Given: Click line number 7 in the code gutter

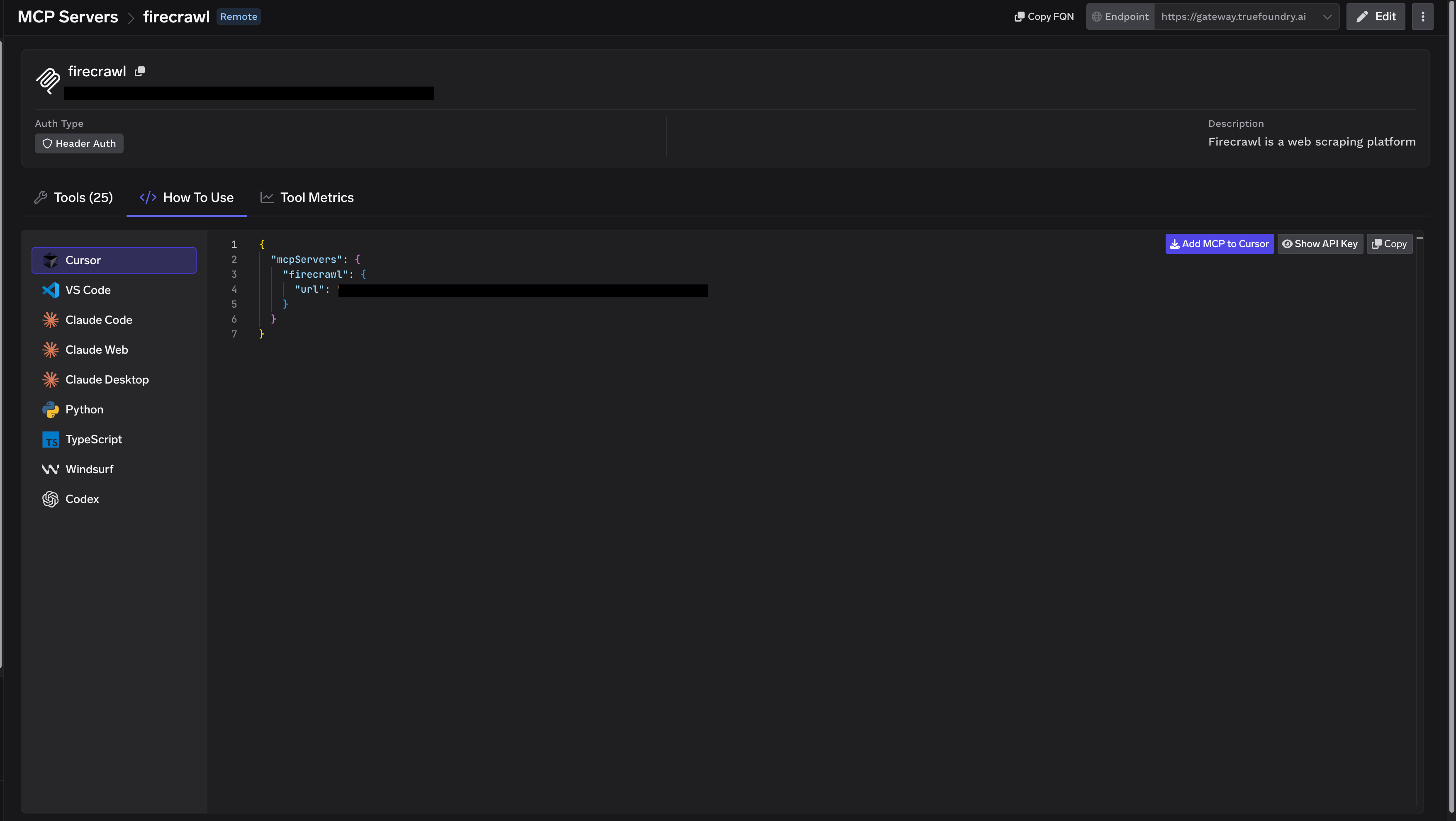Looking at the screenshot, I should tap(234, 334).
